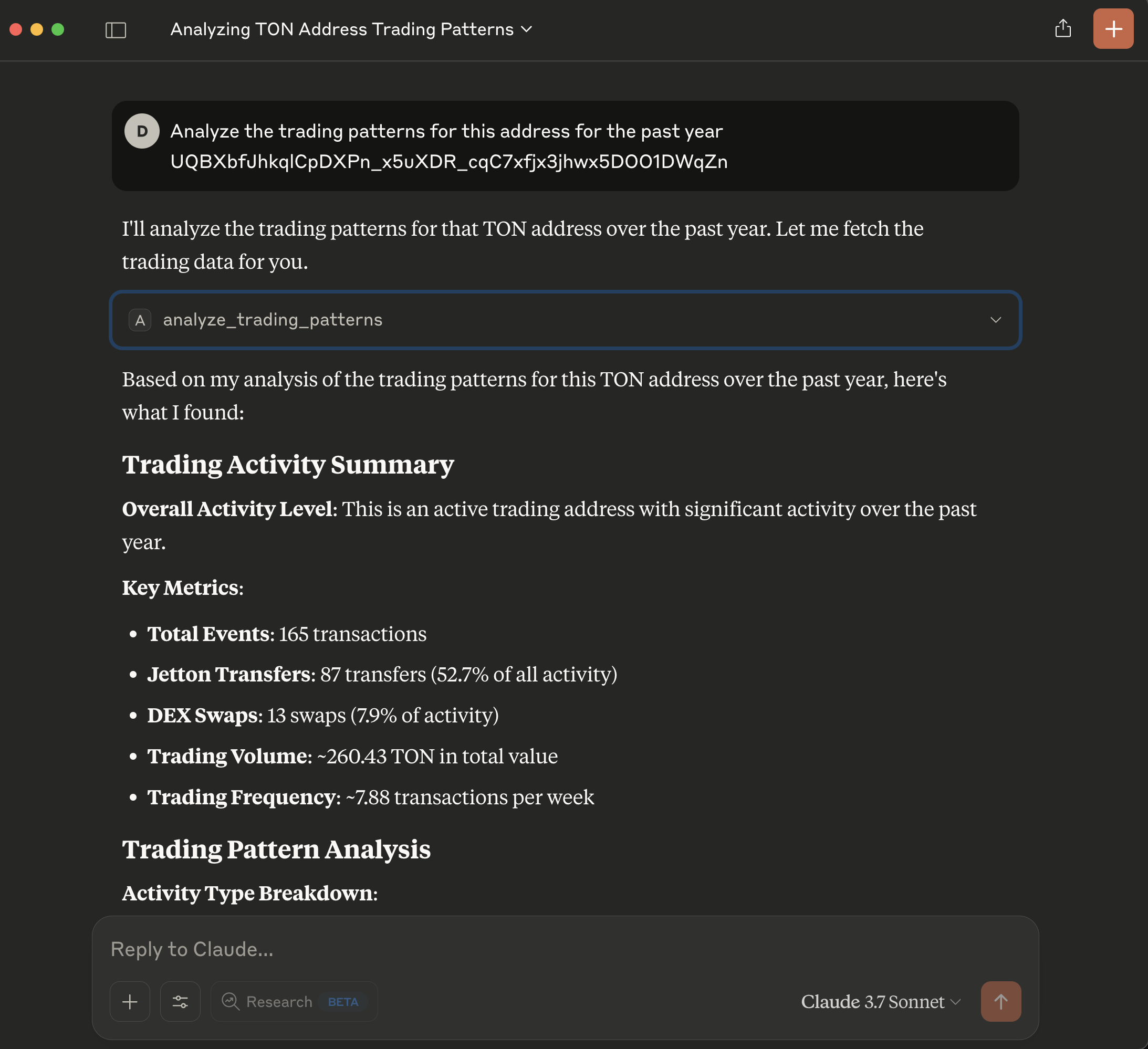Screen dimensions: 1148x1049
Task: Click the share conversation icon
Action: 1062,28
